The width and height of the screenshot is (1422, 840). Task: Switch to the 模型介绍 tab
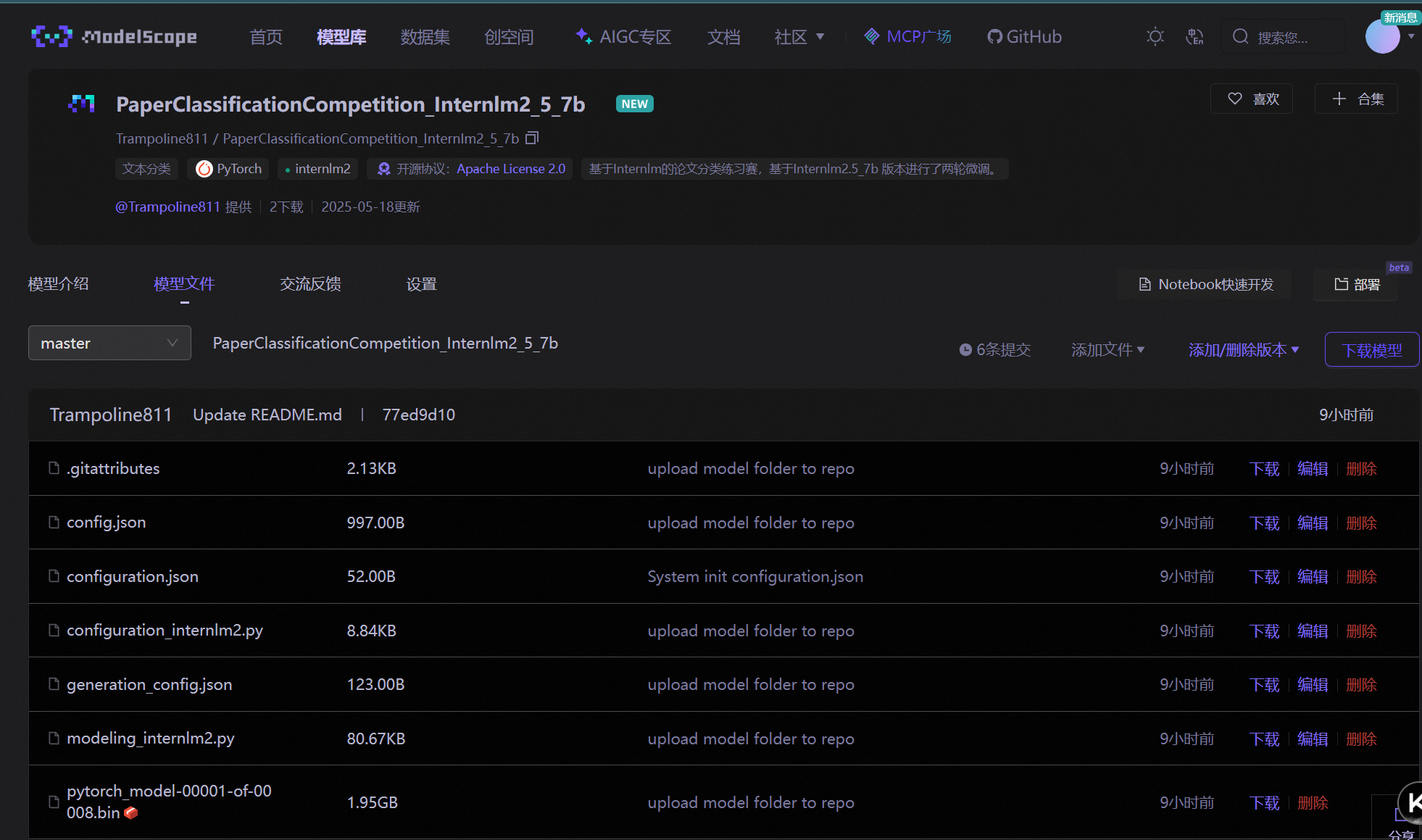(x=59, y=284)
